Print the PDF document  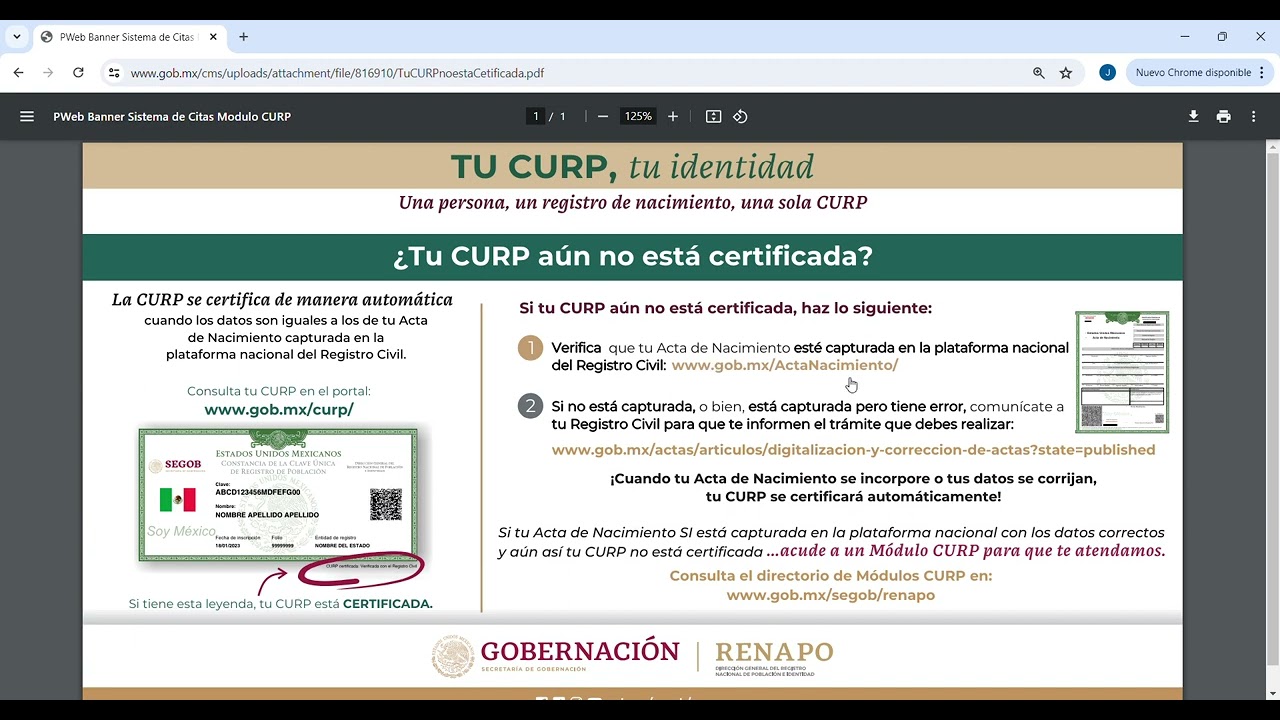[1223, 117]
